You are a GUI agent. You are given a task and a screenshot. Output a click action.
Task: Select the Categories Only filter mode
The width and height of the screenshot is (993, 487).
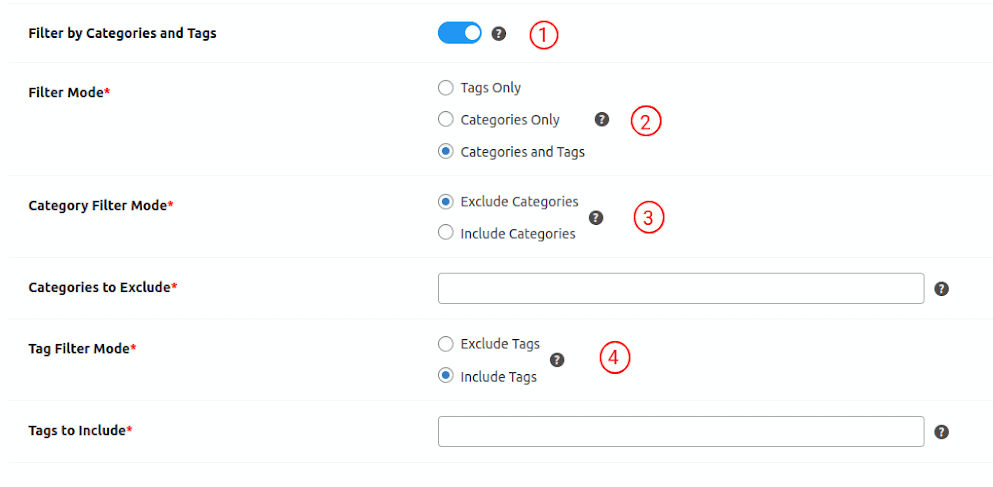pos(446,120)
